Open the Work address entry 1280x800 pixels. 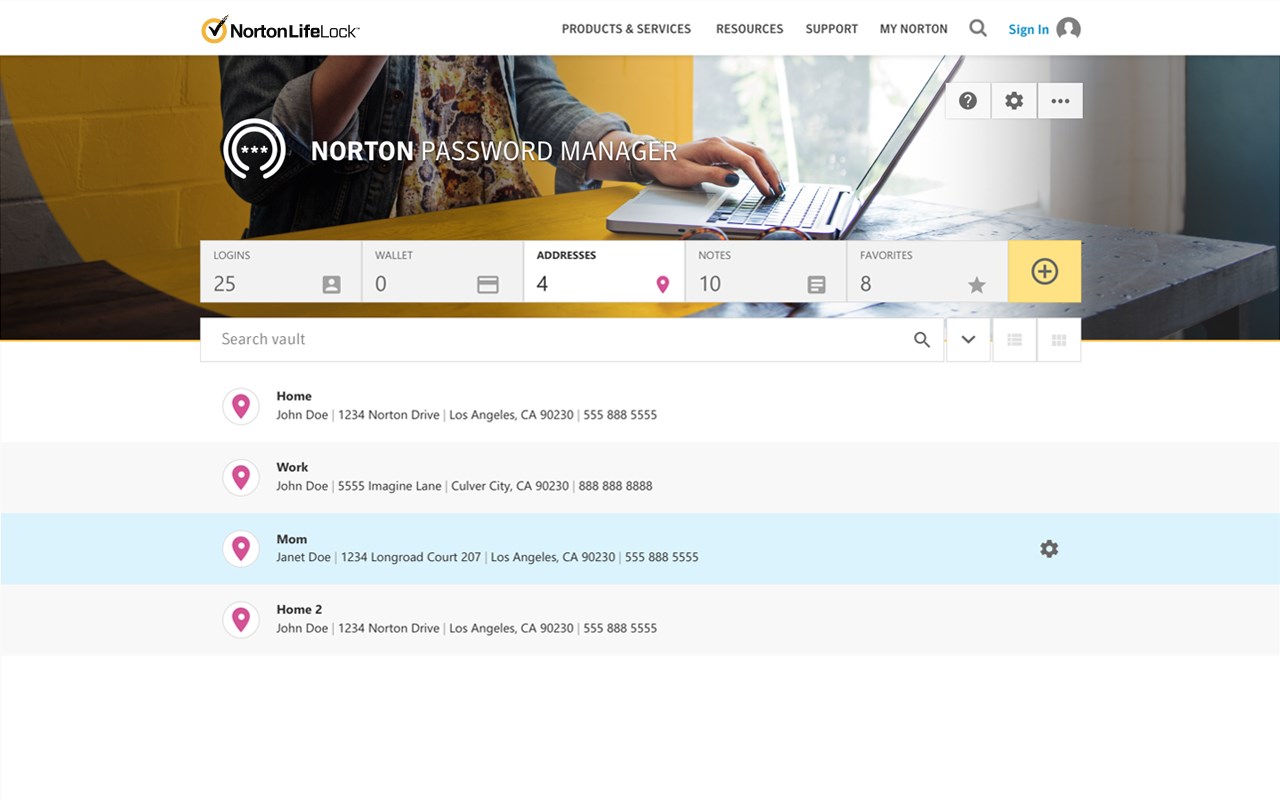(640, 477)
